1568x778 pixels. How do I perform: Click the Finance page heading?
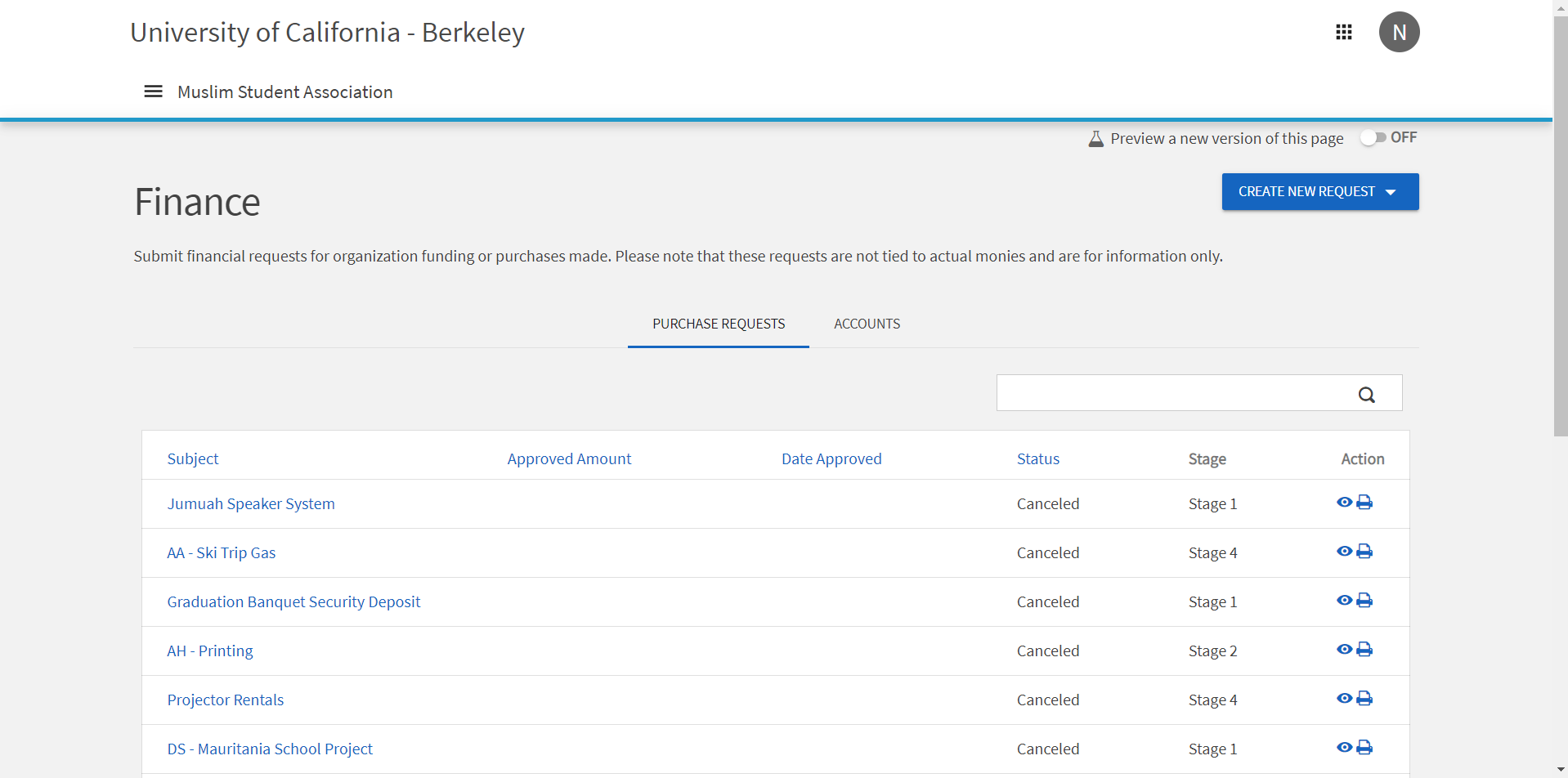[197, 202]
